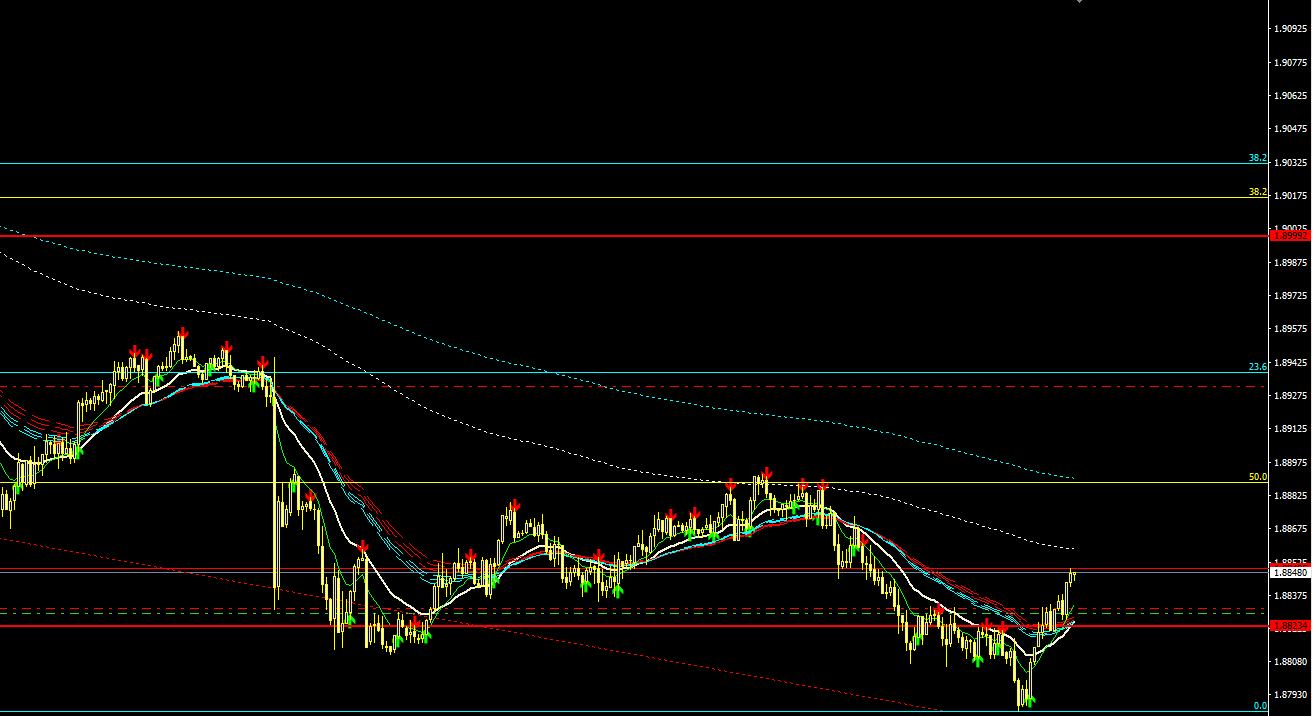Select the yellow 38.2 Fibonacci level label
Screen dimensions: 1313x716
point(1257,192)
